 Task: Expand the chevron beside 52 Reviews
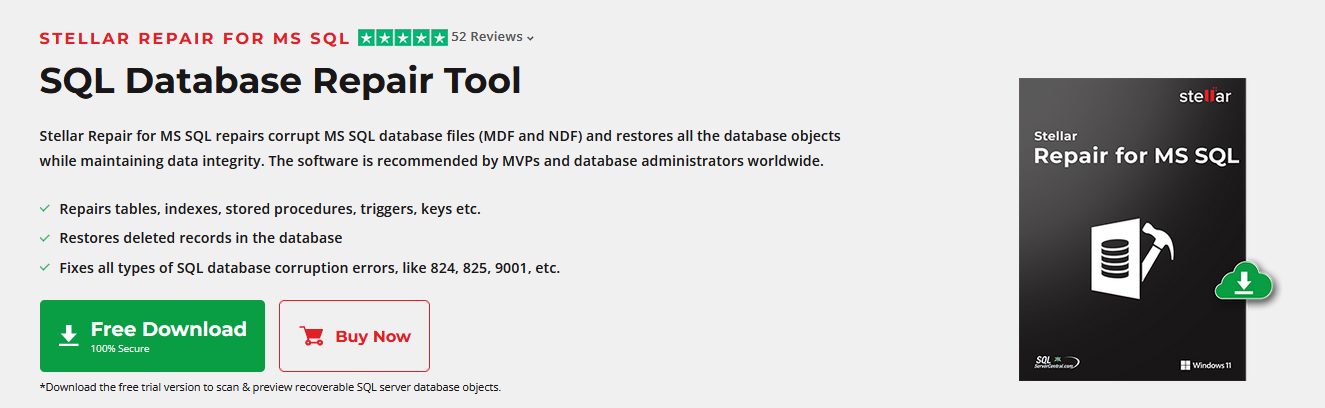point(530,39)
